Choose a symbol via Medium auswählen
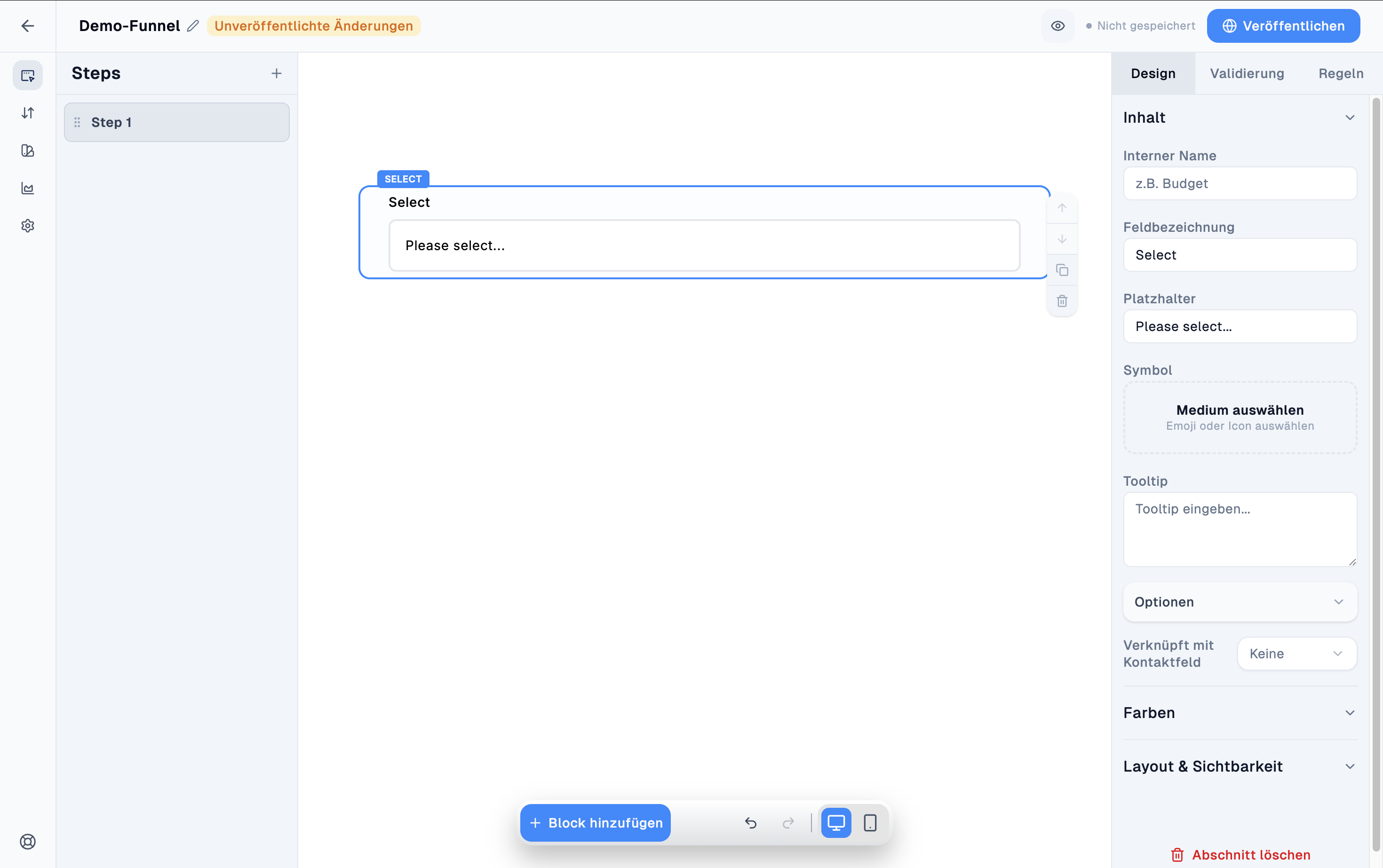Screen dimensions: 1383x868 coord(1240,418)
